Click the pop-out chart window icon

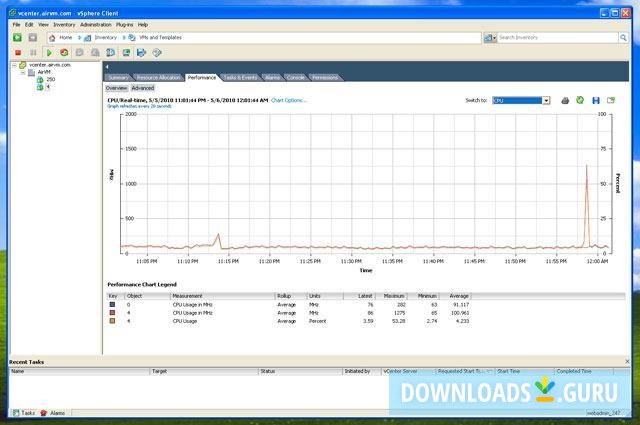(611, 100)
